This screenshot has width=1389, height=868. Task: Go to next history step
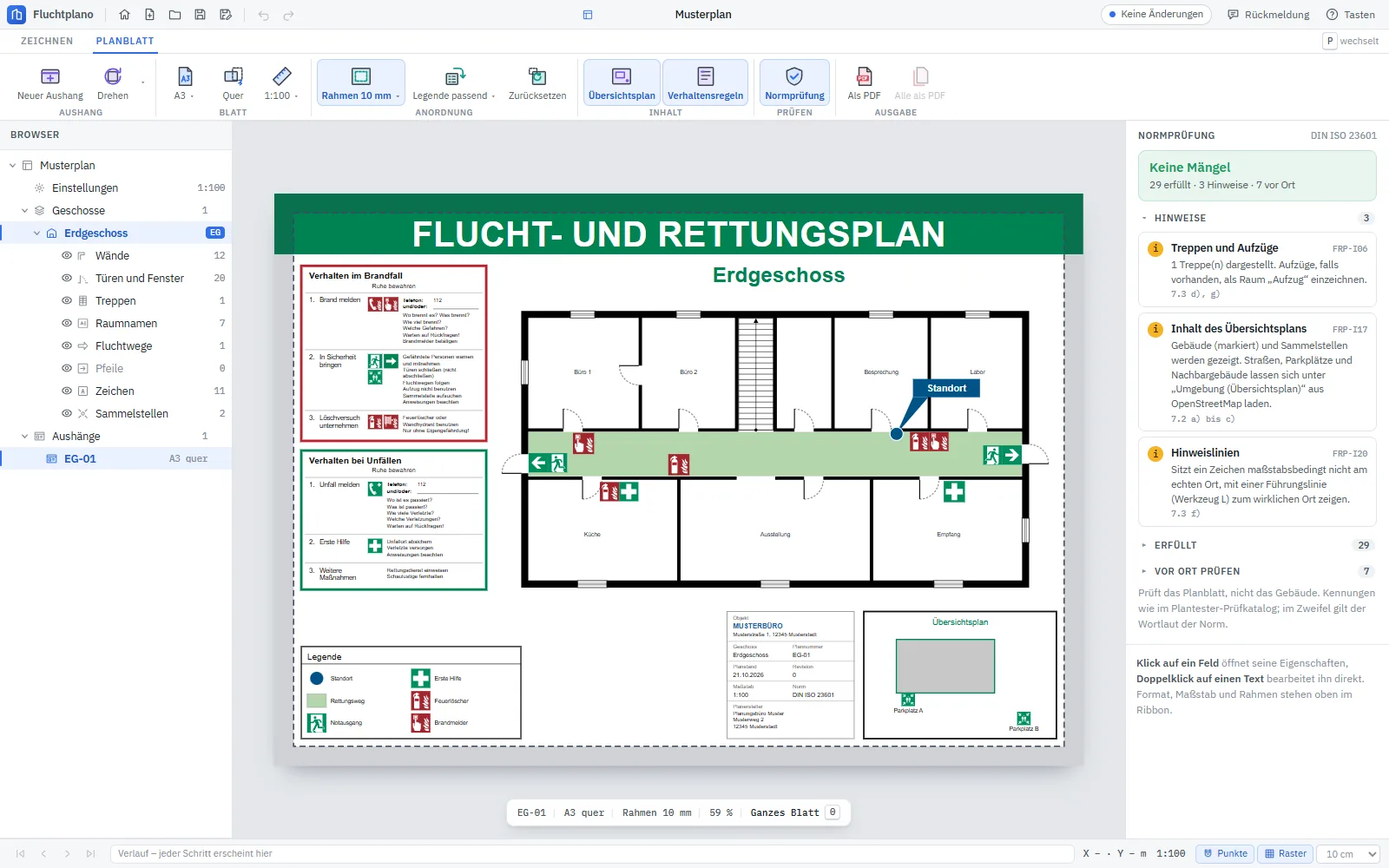tap(68, 854)
